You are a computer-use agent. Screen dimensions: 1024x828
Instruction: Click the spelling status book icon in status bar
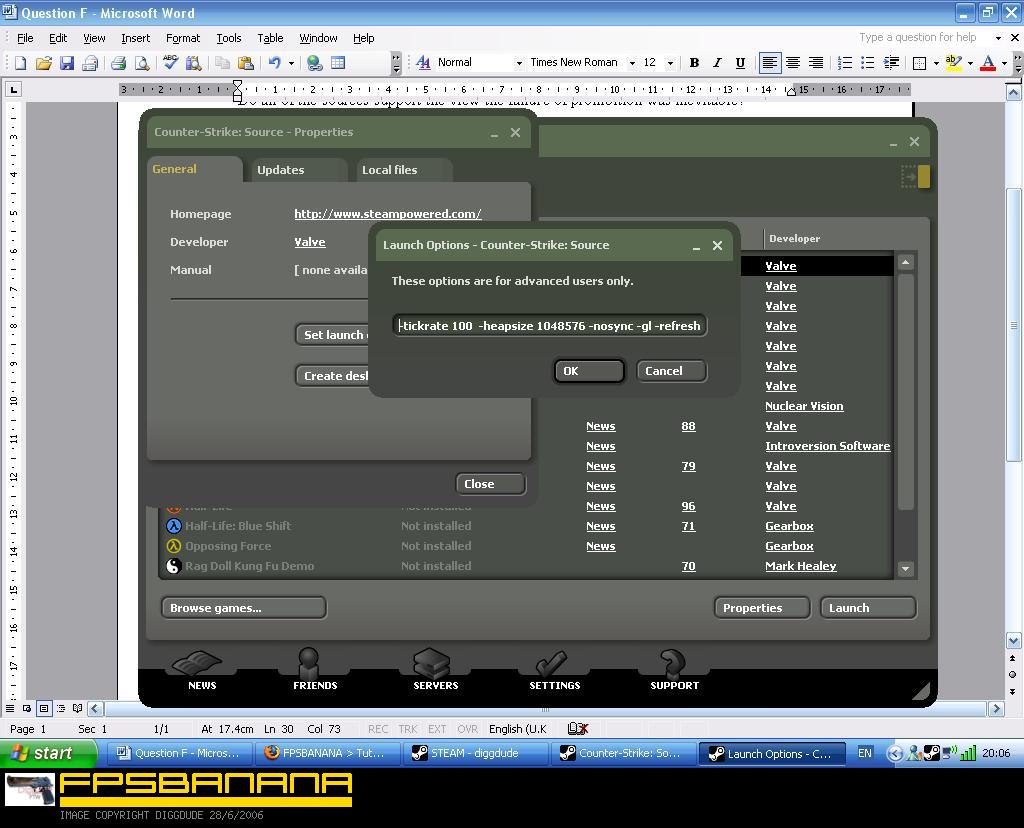point(578,729)
